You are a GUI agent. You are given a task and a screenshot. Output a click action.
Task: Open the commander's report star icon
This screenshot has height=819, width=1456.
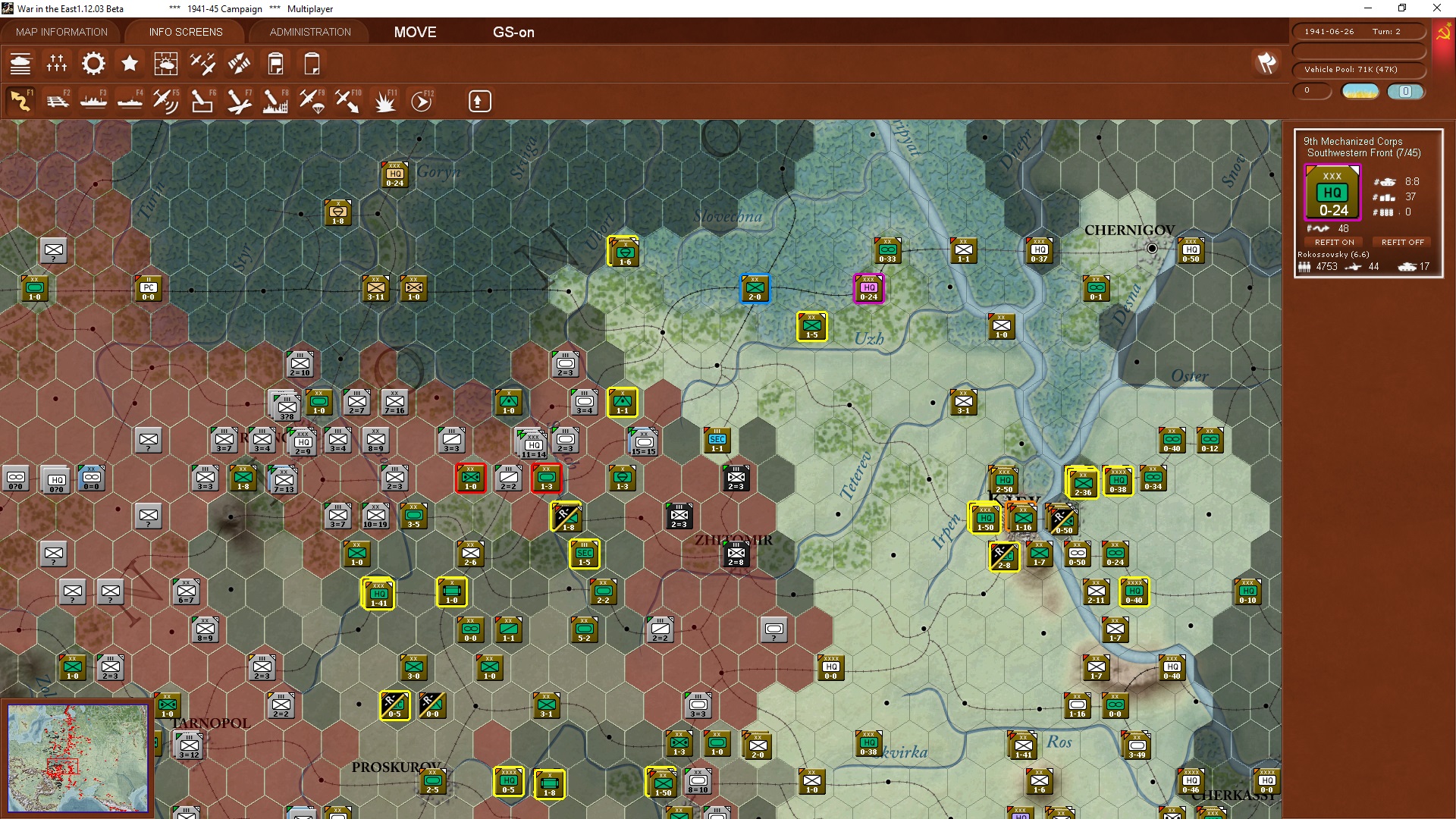(x=130, y=64)
